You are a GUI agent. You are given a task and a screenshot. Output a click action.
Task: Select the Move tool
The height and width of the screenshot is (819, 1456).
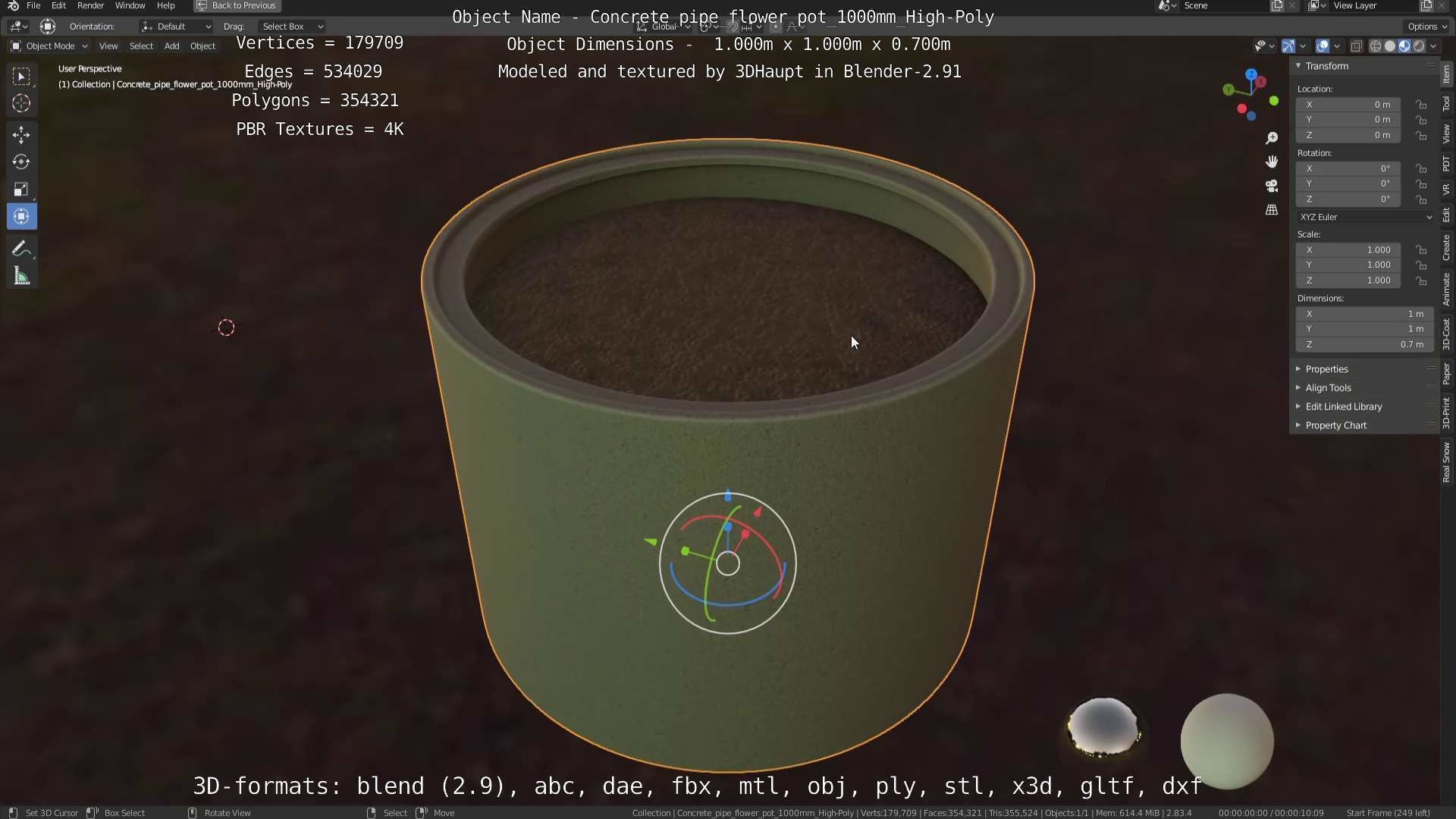point(21,135)
